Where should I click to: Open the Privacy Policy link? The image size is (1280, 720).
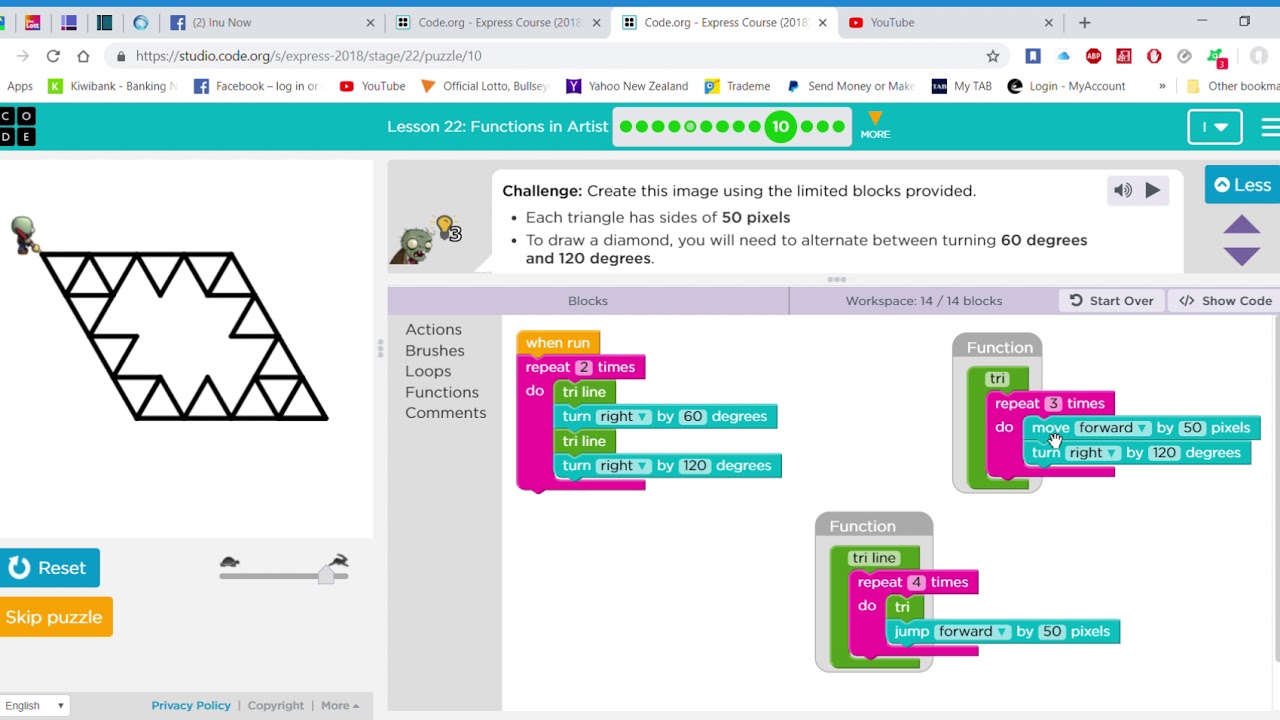[191, 706]
